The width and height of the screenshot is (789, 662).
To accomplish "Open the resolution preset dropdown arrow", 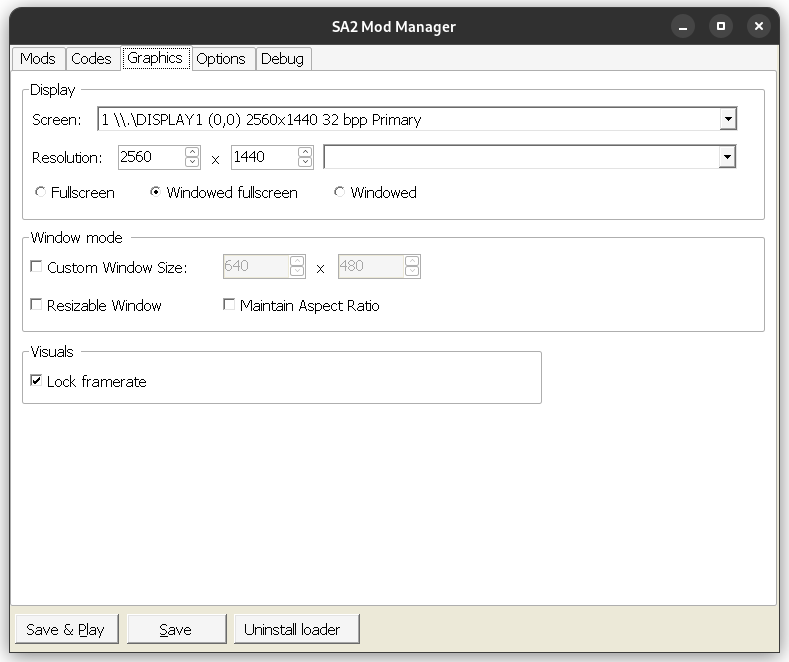I will [727, 157].
